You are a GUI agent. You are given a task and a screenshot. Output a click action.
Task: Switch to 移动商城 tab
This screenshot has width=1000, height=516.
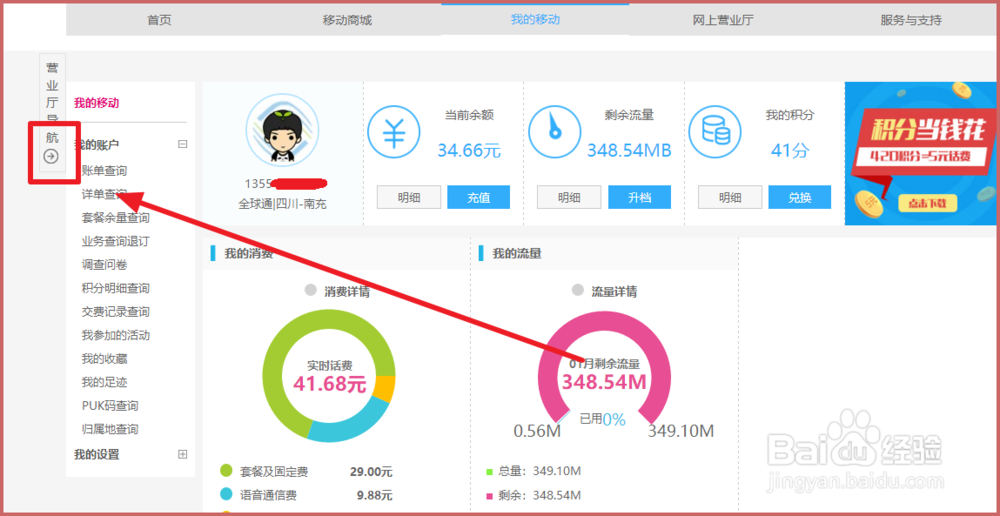coord(347,20)
